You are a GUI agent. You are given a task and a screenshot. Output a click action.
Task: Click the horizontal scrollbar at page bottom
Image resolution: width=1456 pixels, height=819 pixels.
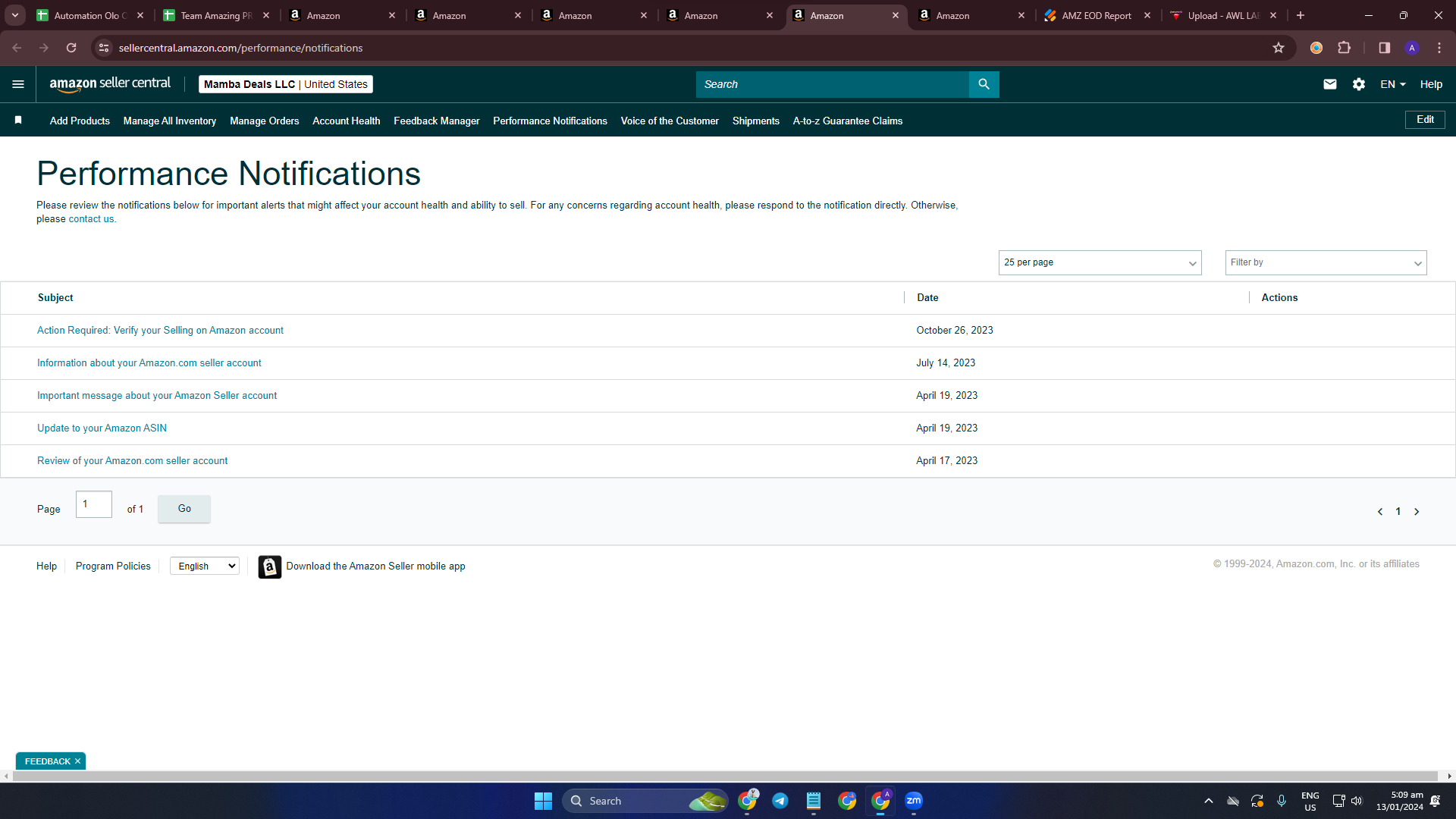[726, 777]
